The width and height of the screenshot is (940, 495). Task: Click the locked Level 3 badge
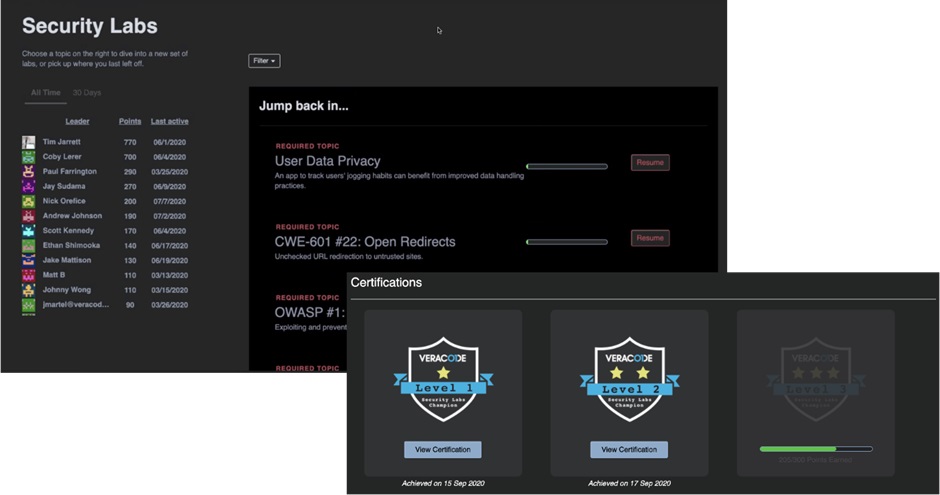tap(815, 379)
